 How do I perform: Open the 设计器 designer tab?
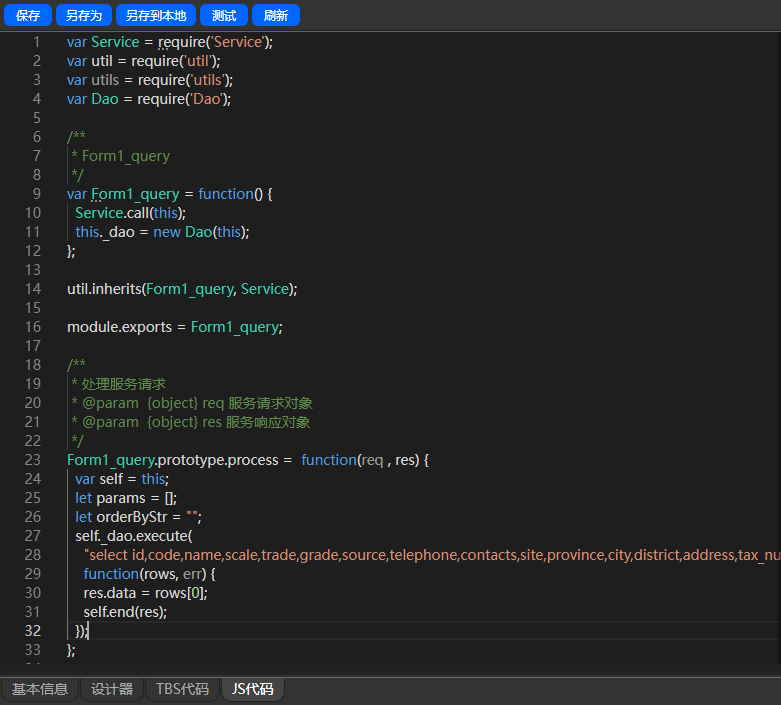pyautogui.click(x=112, y=689)
